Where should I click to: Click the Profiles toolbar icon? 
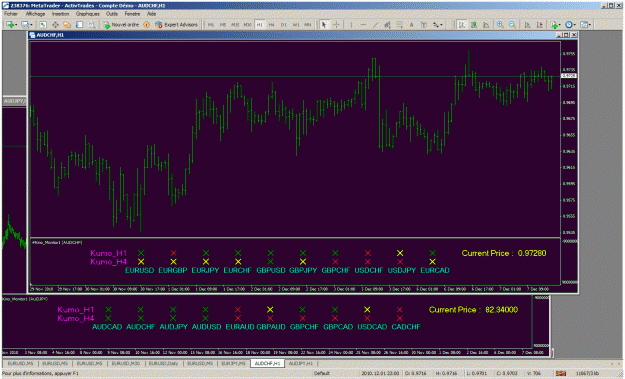click(x=25, y=25)
